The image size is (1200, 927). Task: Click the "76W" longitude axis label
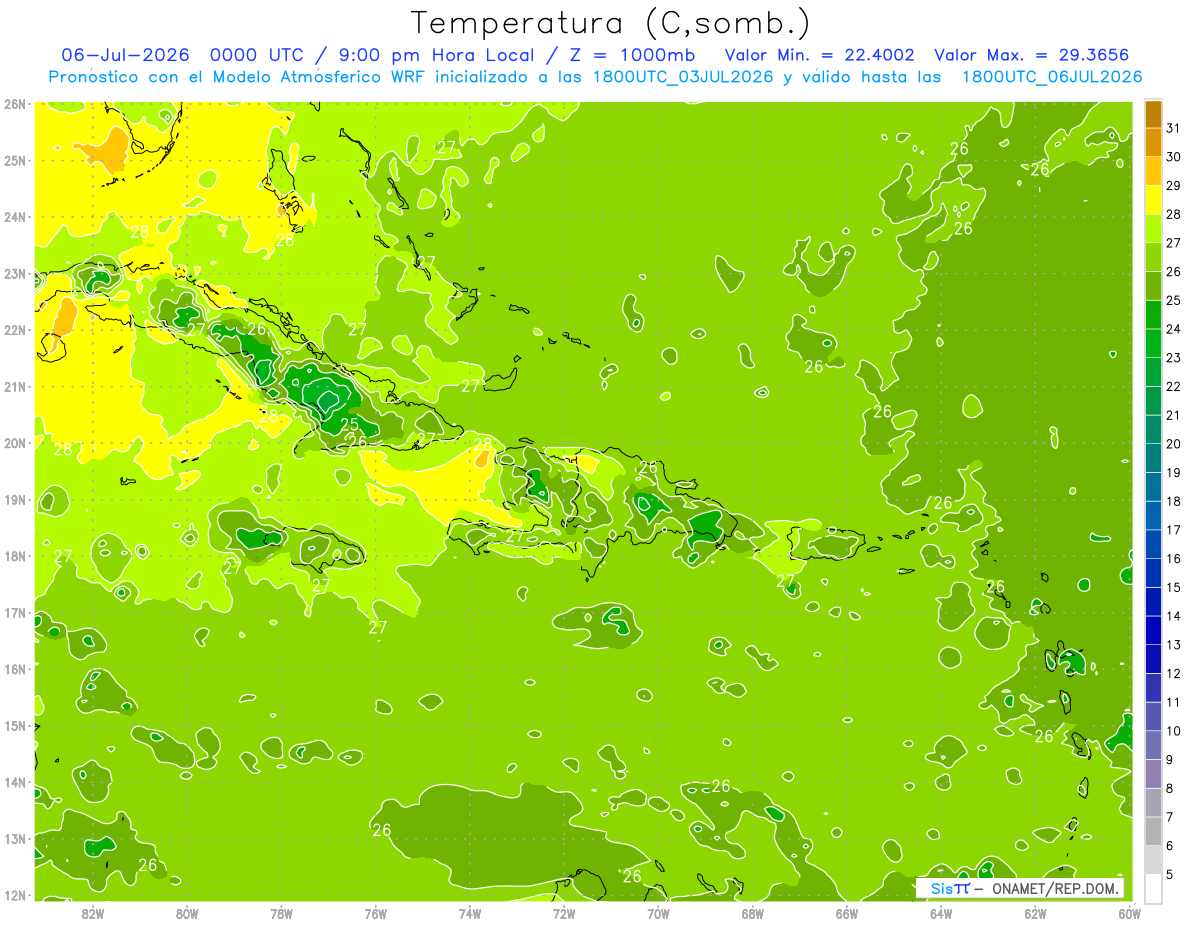tap(375, 912)
